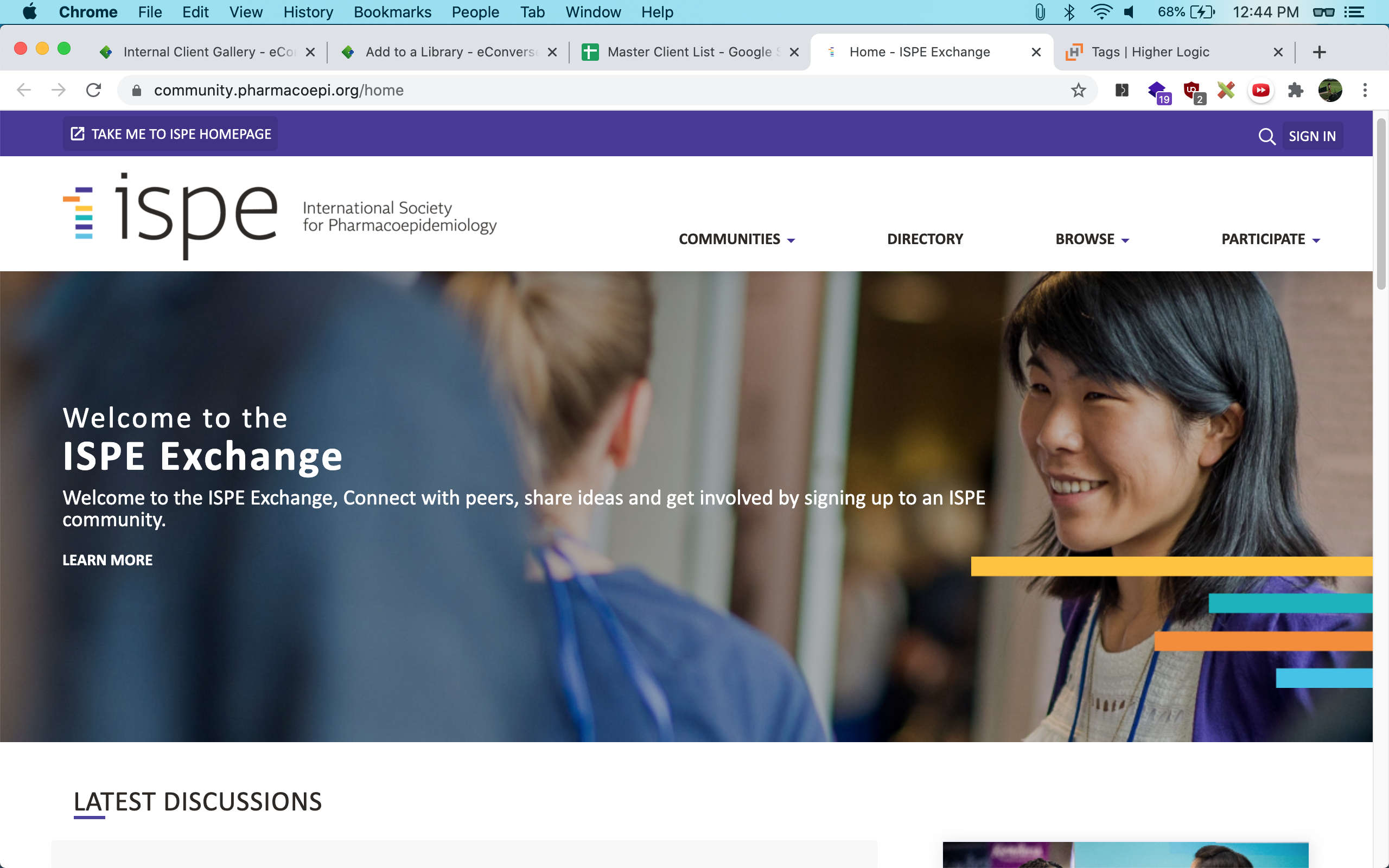Click the Learn More link
Viewport: 1389px width, 868px height.
tap(107, 560)
